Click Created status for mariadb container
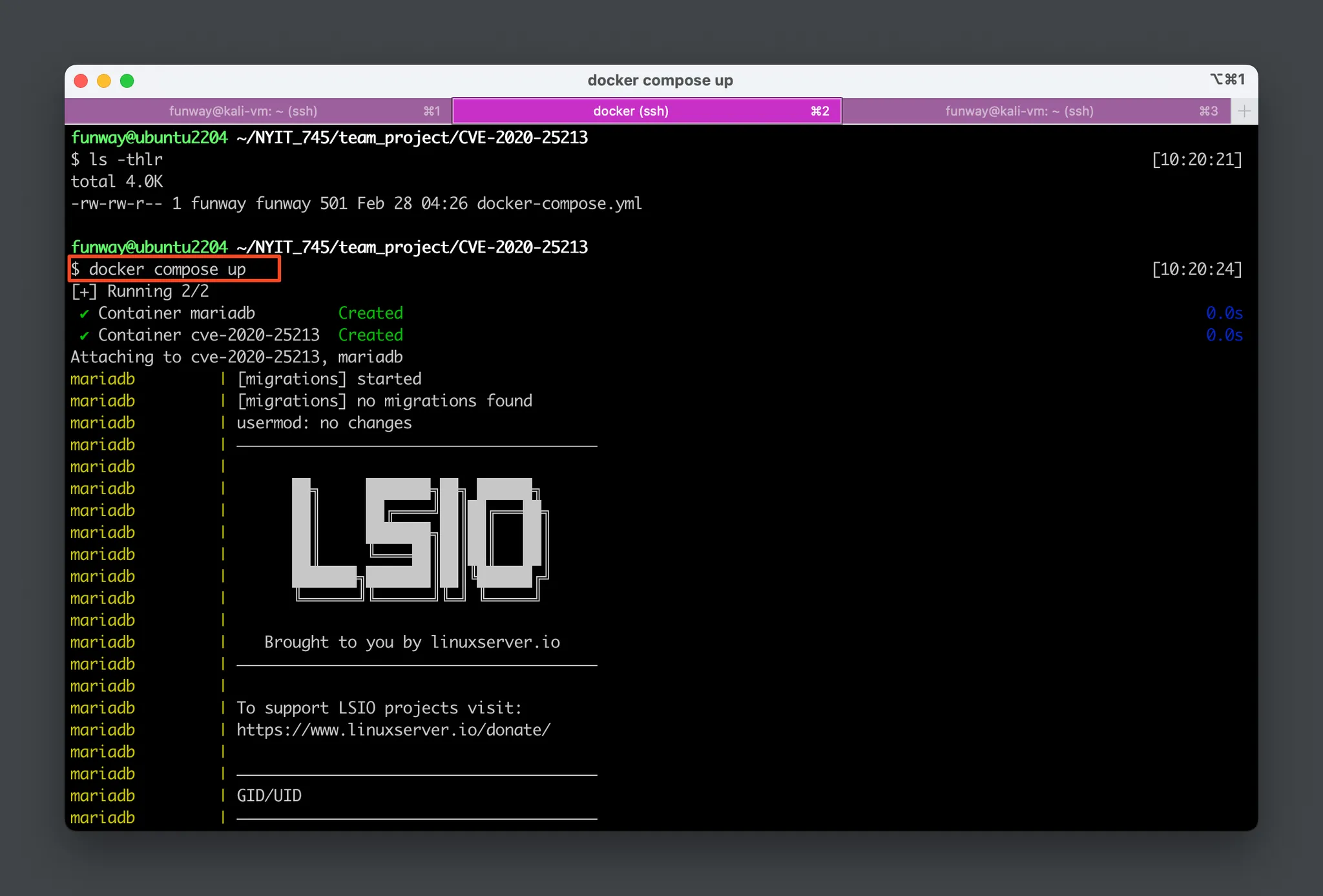Image resolution: width=1323 pixels, height=896 pixels. pos(370,313)
